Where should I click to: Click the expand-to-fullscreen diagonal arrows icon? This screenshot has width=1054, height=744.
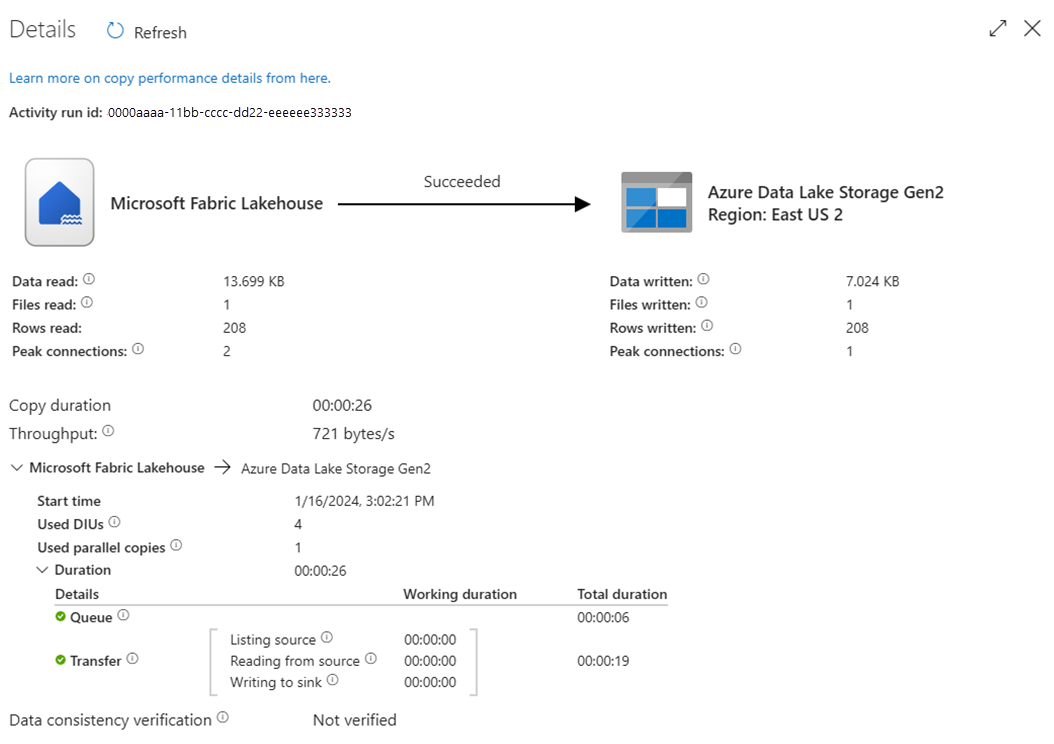pyautogui.click(x=997, y=29)
